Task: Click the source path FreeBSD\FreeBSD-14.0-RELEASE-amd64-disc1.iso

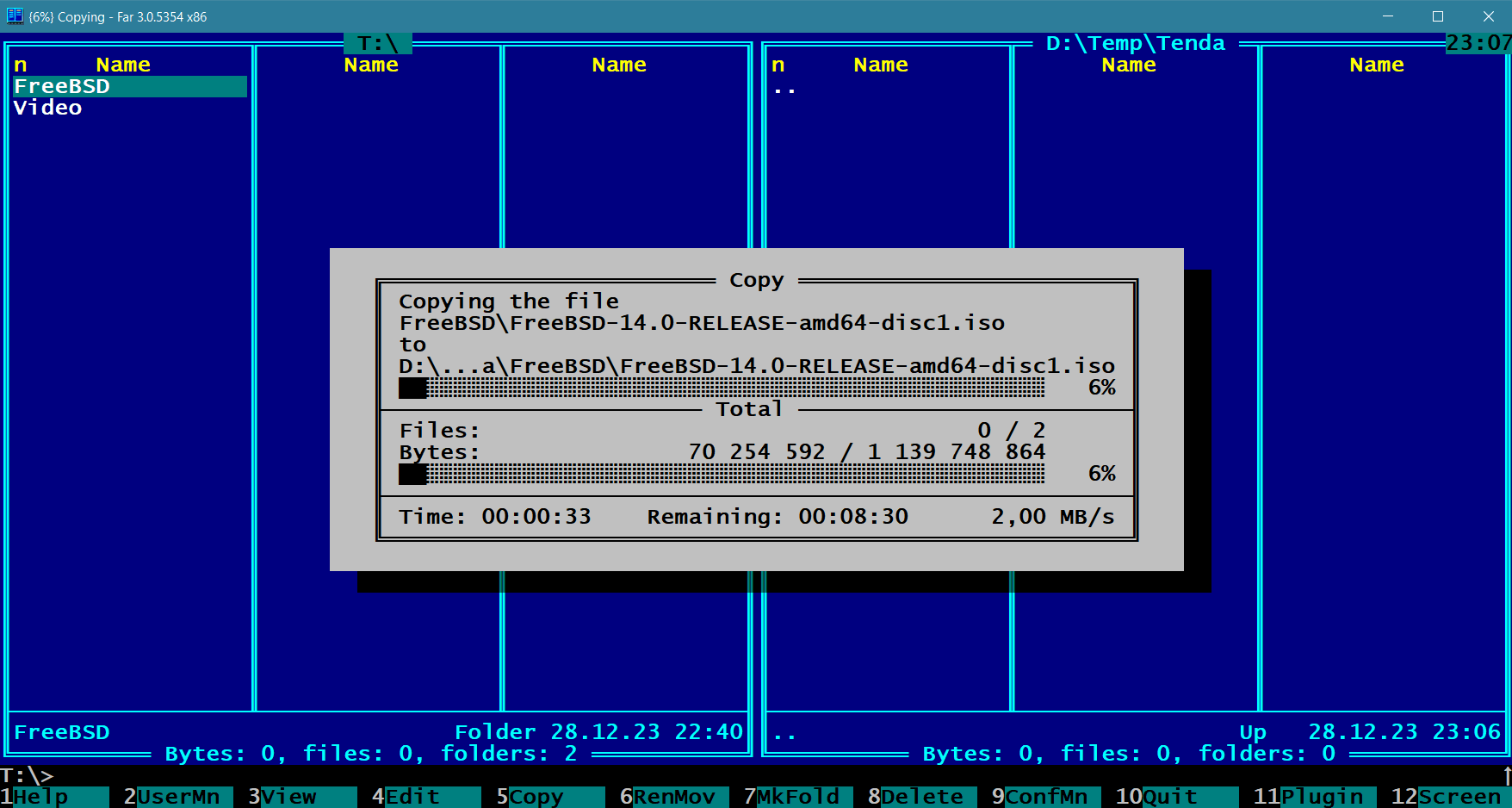Action: [x=702, y=323]
